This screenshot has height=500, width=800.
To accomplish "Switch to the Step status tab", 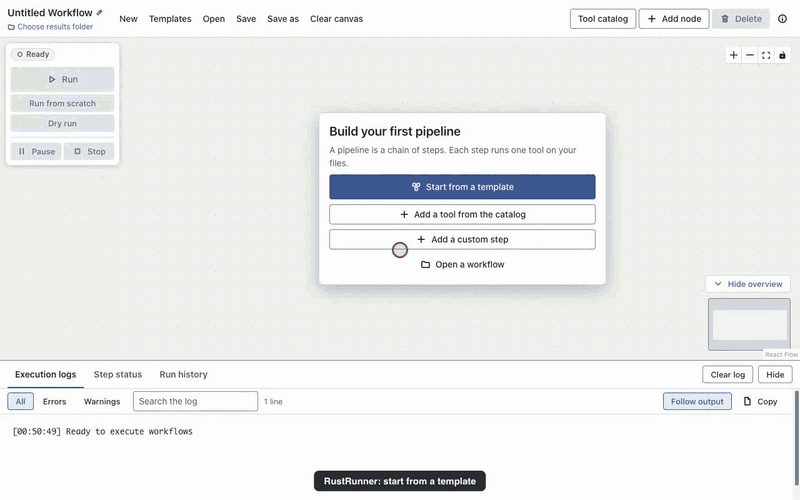I will click(x=118, y=374).
